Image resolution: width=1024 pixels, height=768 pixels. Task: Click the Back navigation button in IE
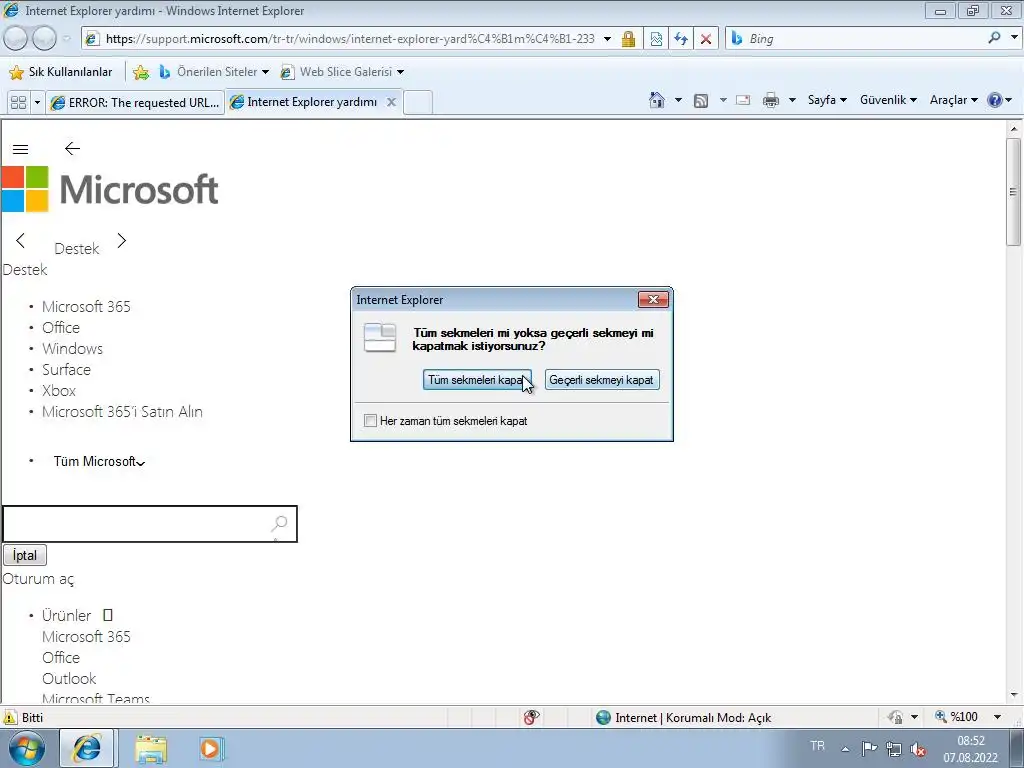coord(16,39)
